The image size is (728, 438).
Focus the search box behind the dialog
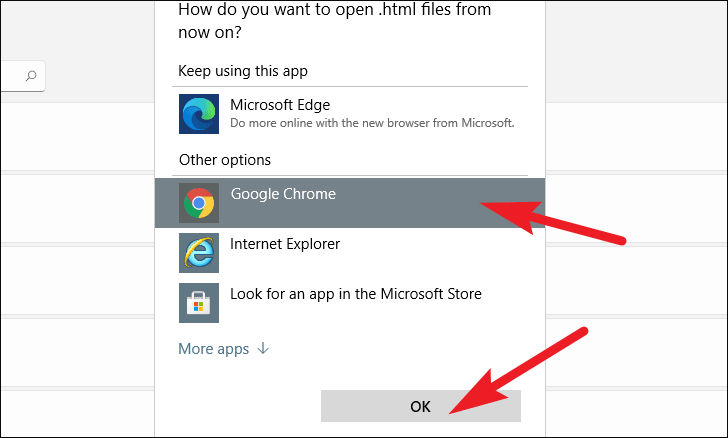coord(23,76)
